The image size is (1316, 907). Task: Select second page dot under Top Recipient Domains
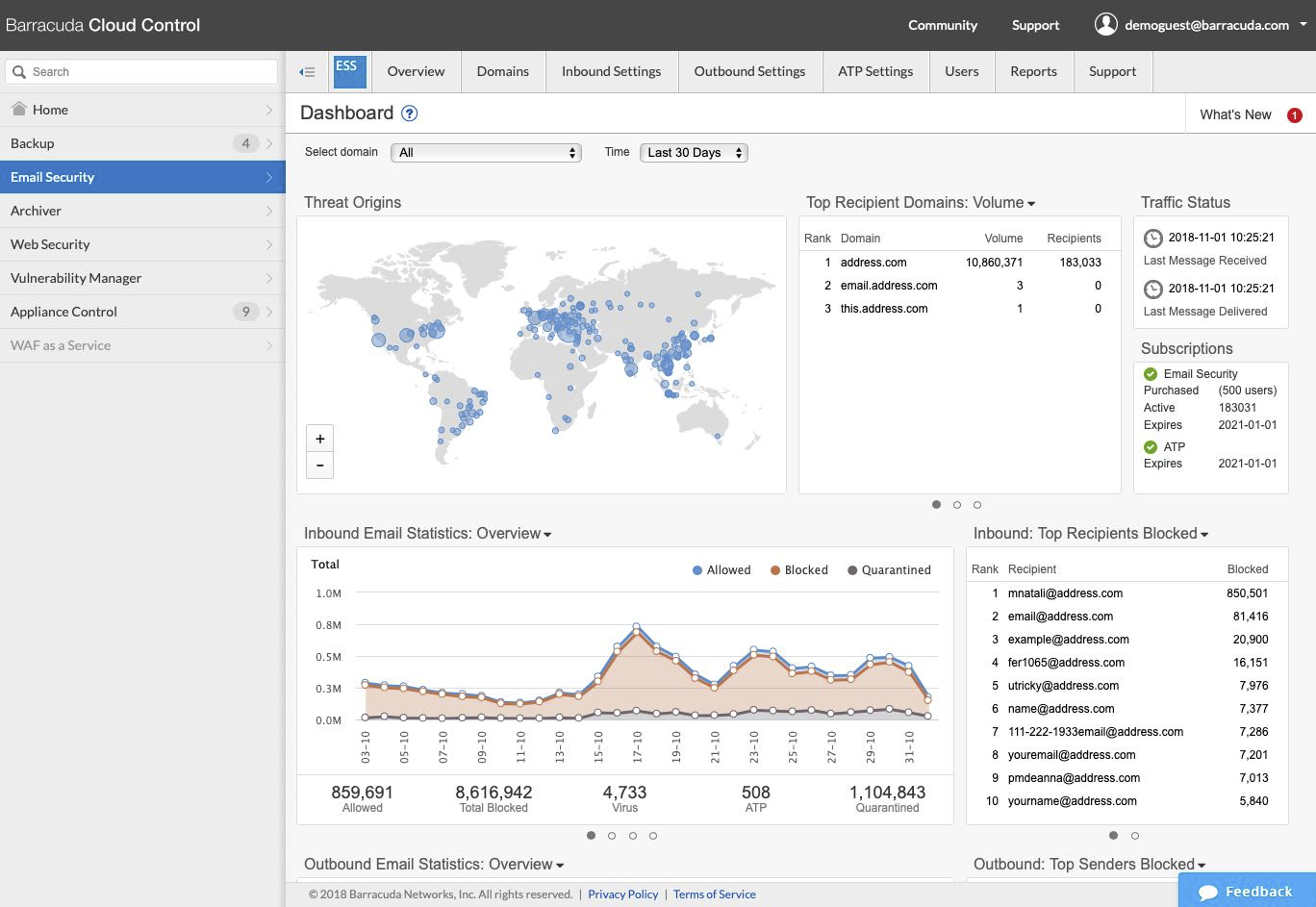[957, 505]
